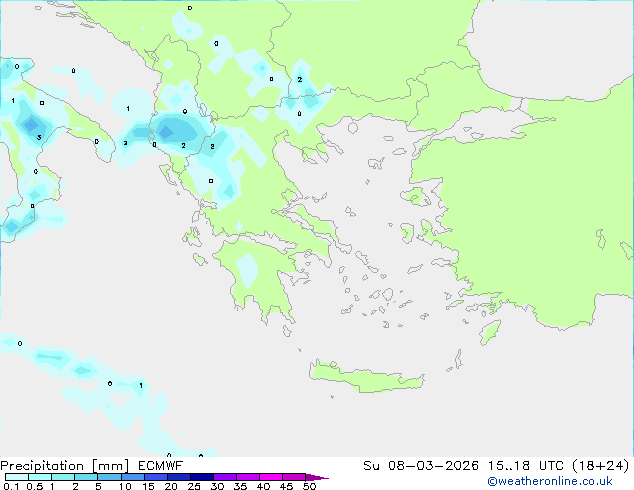The width and height of the screenshot is (634, 490).
Task: Click the dark navy 25–30 mm legend swatch
Action: tap(202, 477)
